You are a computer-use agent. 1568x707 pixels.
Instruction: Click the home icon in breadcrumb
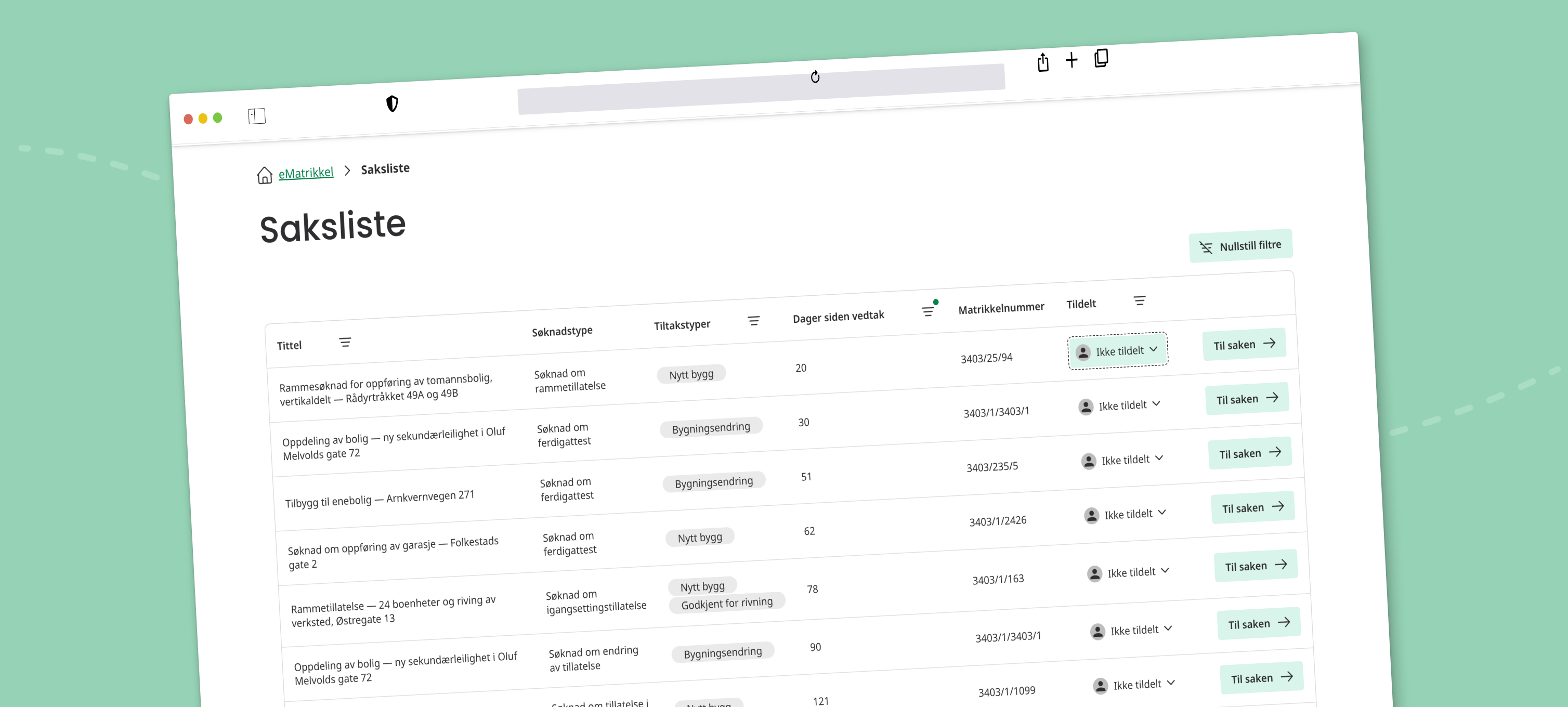click(x=264, y=175)
